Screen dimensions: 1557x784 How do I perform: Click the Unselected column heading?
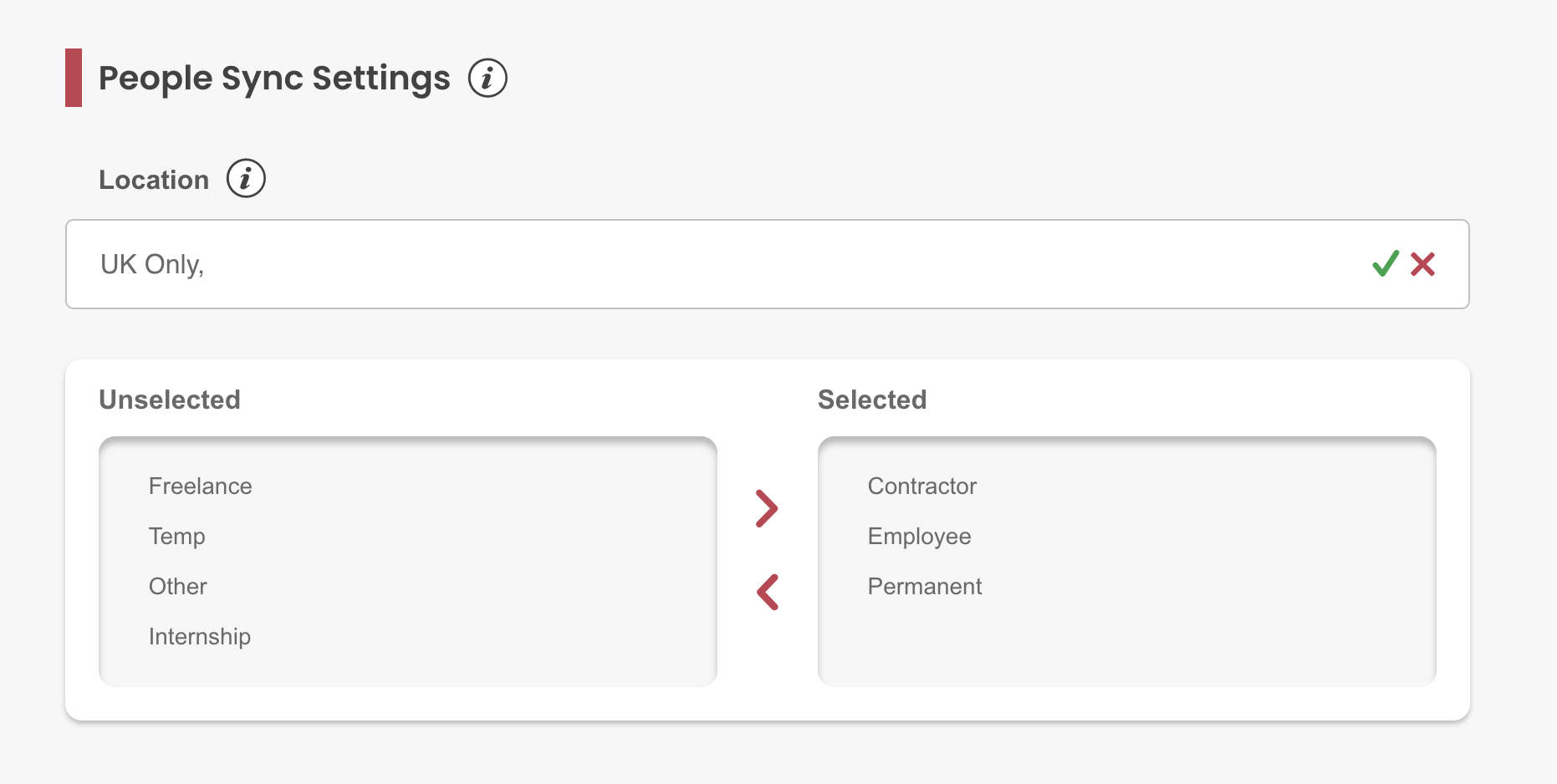click(x=170, y=400)
